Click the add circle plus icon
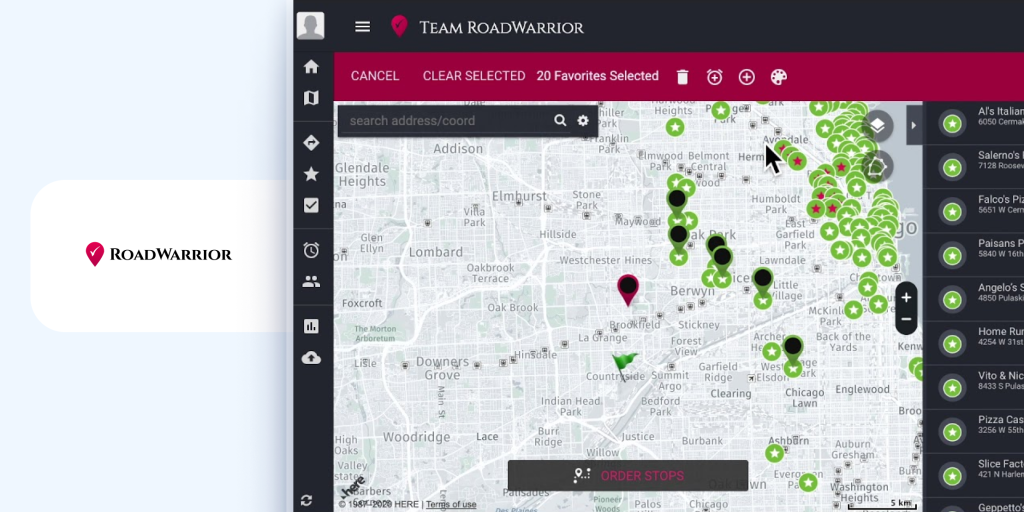This screenshot has height=512, width=1024. [x=746, y=77]
